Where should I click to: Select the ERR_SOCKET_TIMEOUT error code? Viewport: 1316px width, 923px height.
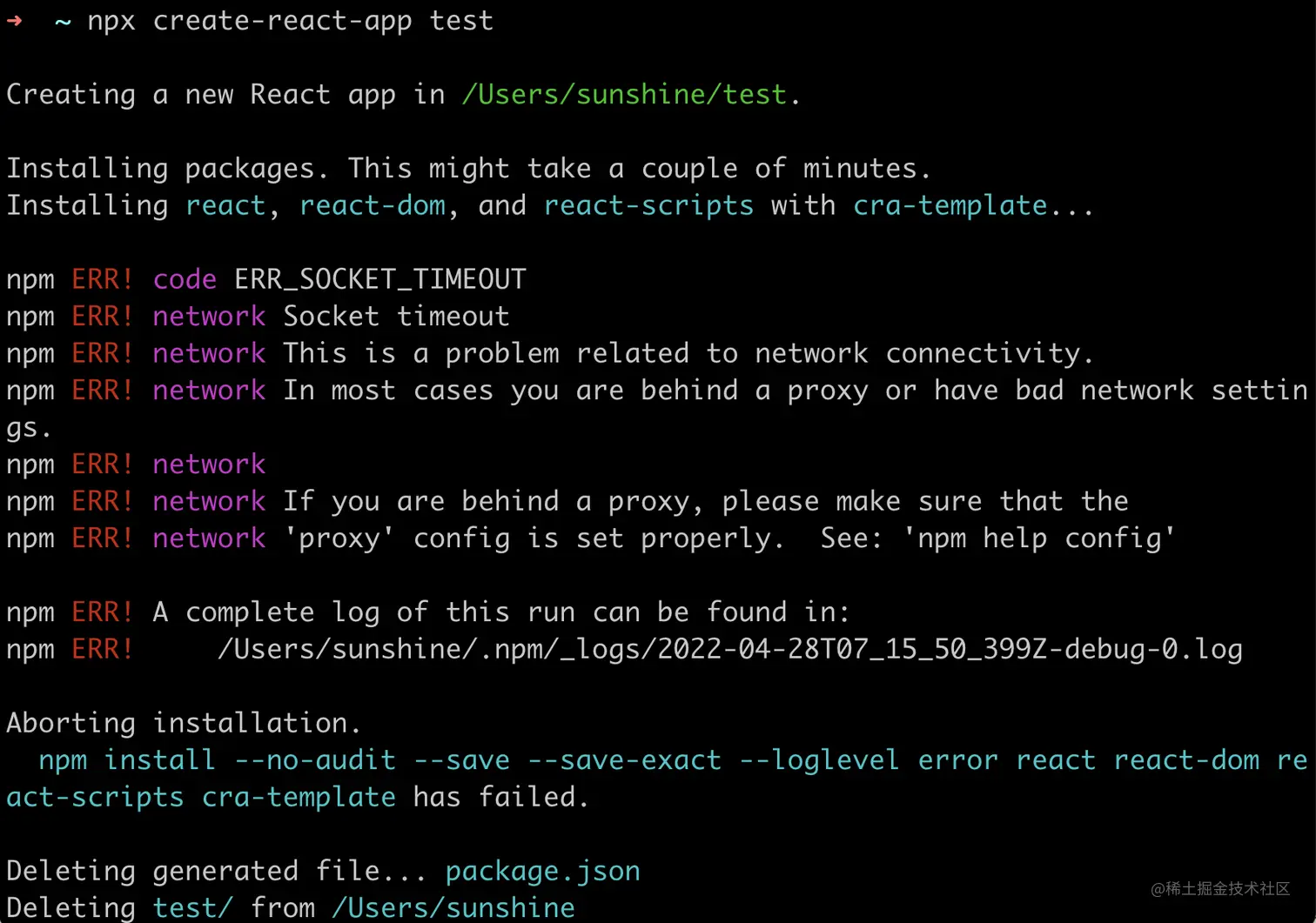[x=380, y=279]
